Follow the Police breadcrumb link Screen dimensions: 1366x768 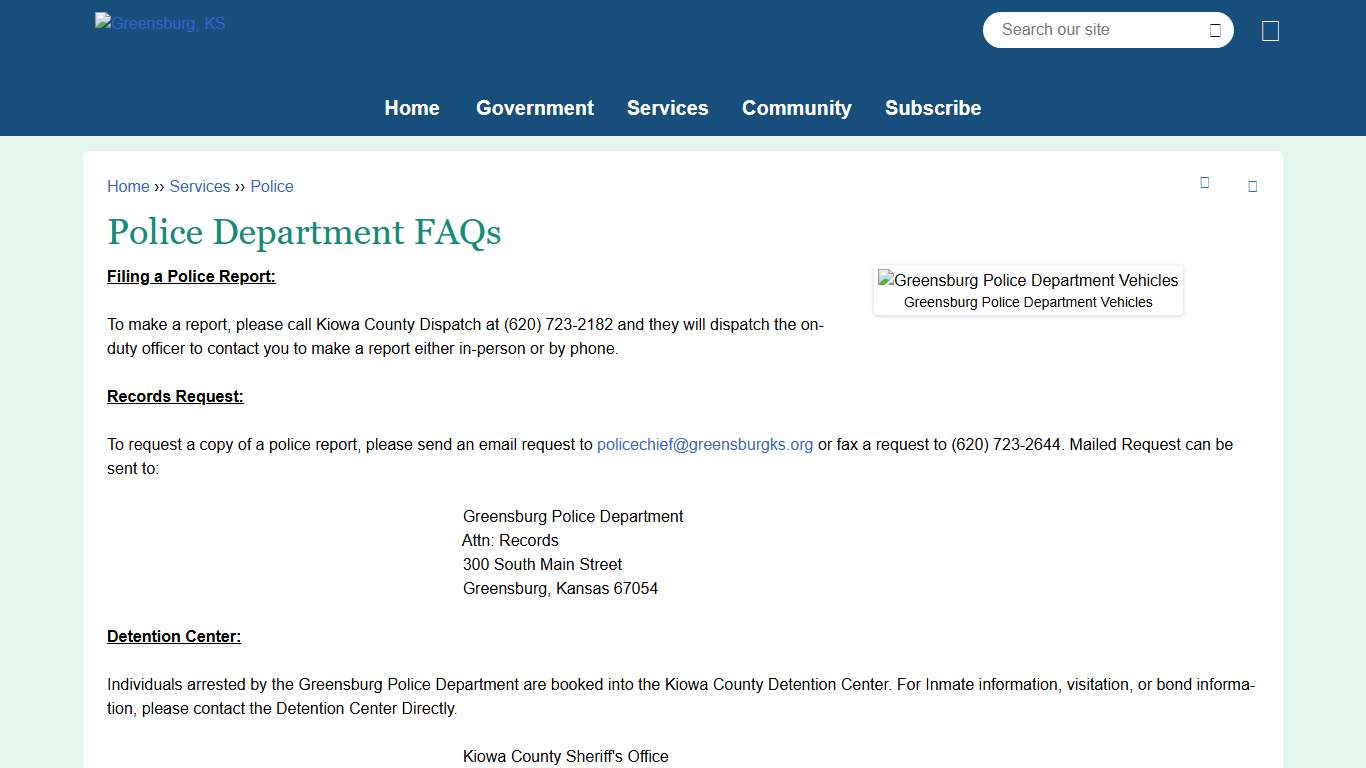(x=271, y=186)
